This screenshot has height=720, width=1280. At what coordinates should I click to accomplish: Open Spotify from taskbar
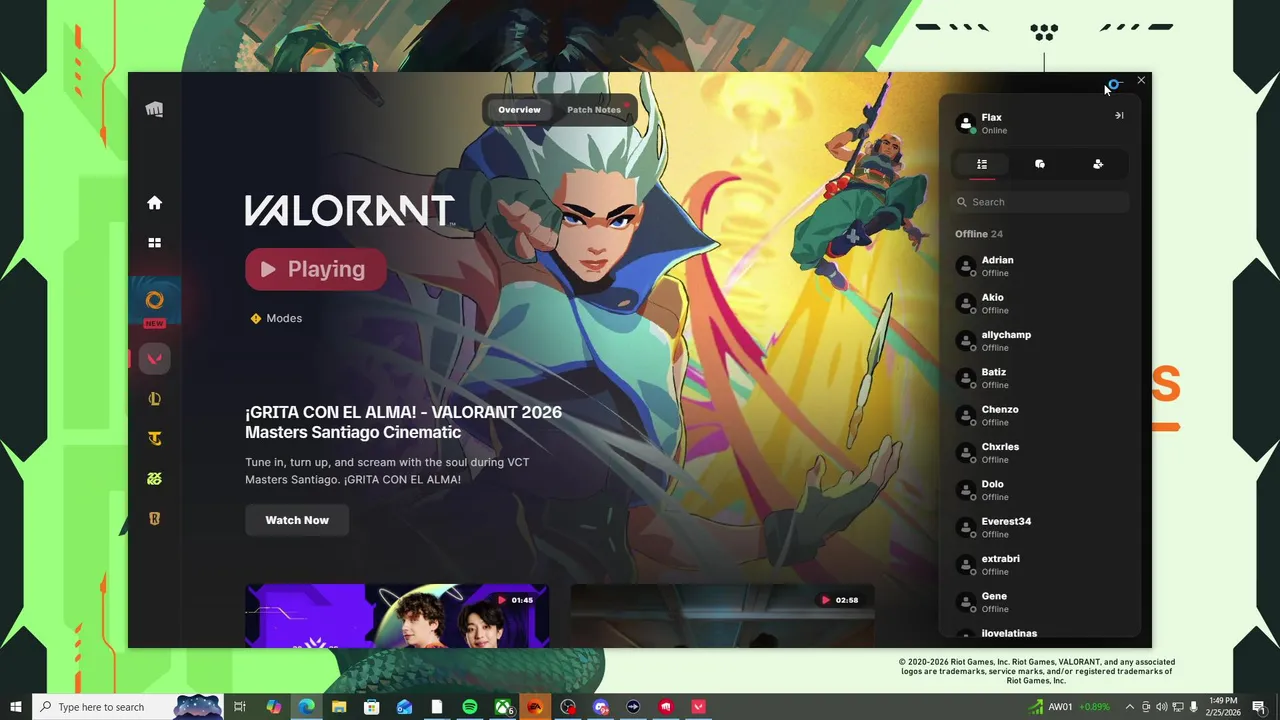[x=470, y=707]
